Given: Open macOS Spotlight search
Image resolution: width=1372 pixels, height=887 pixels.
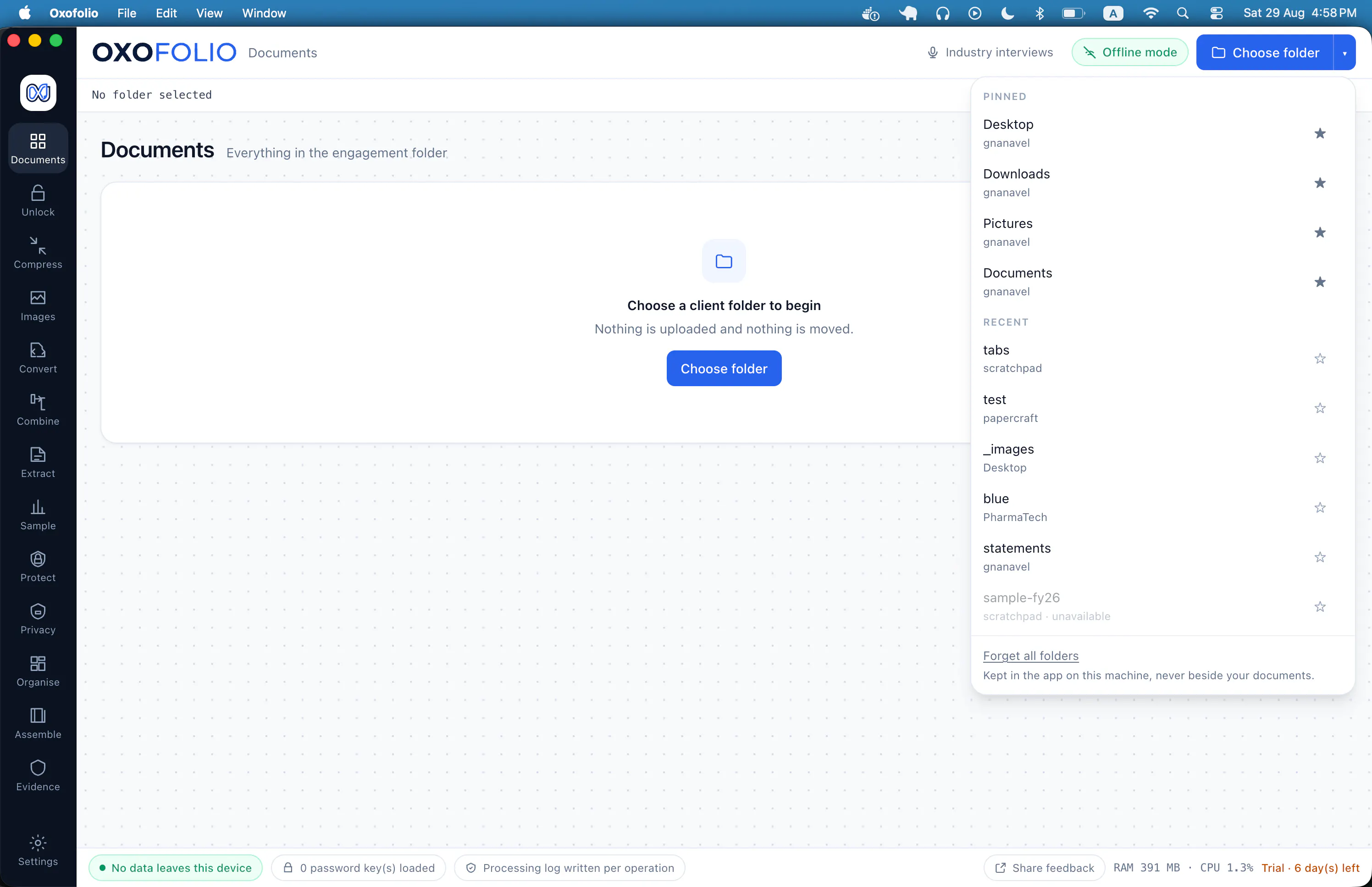Looking at the screenshot, I should click(x=1183, y=13).
